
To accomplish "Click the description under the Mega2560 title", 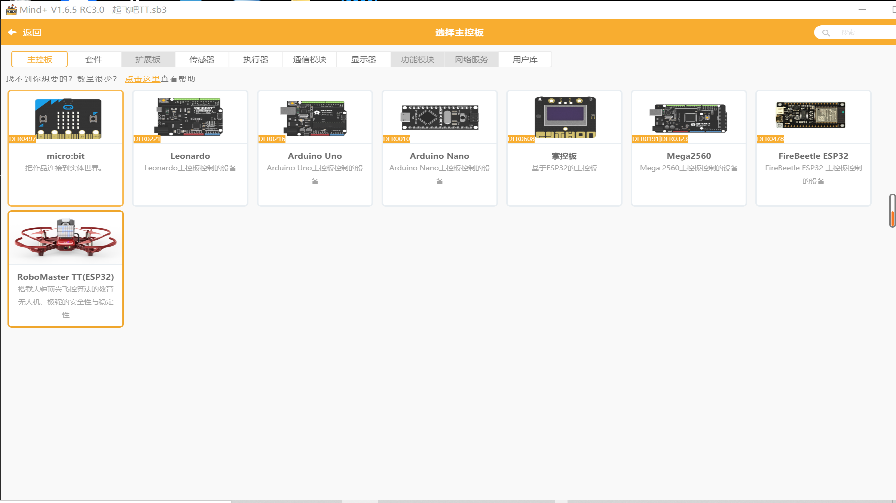I will (x=689, y=168).
